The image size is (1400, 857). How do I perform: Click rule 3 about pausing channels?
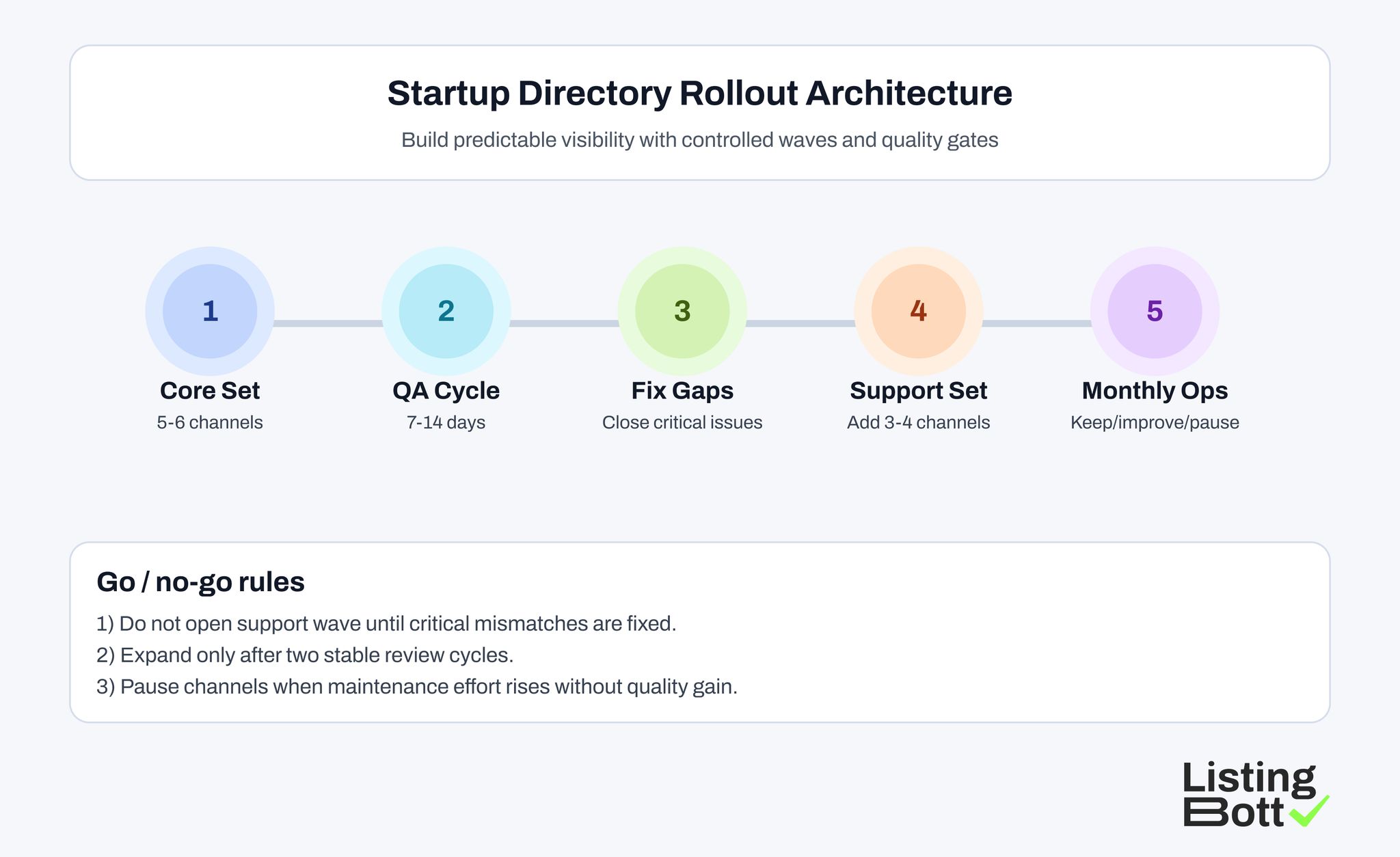[x=417, y=686]
